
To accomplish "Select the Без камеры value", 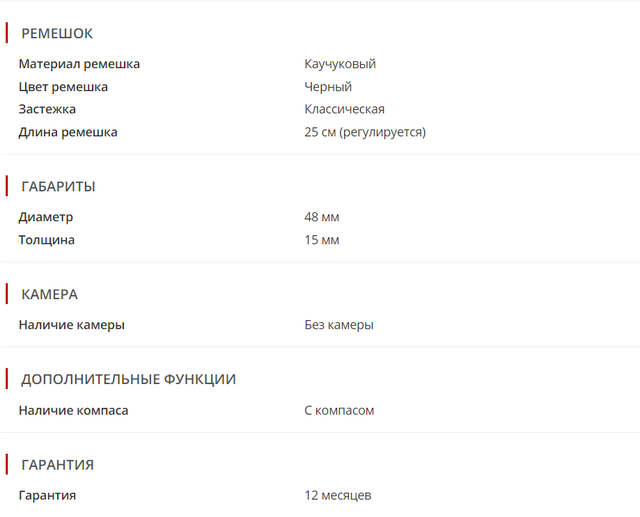I will pos(339,325).
